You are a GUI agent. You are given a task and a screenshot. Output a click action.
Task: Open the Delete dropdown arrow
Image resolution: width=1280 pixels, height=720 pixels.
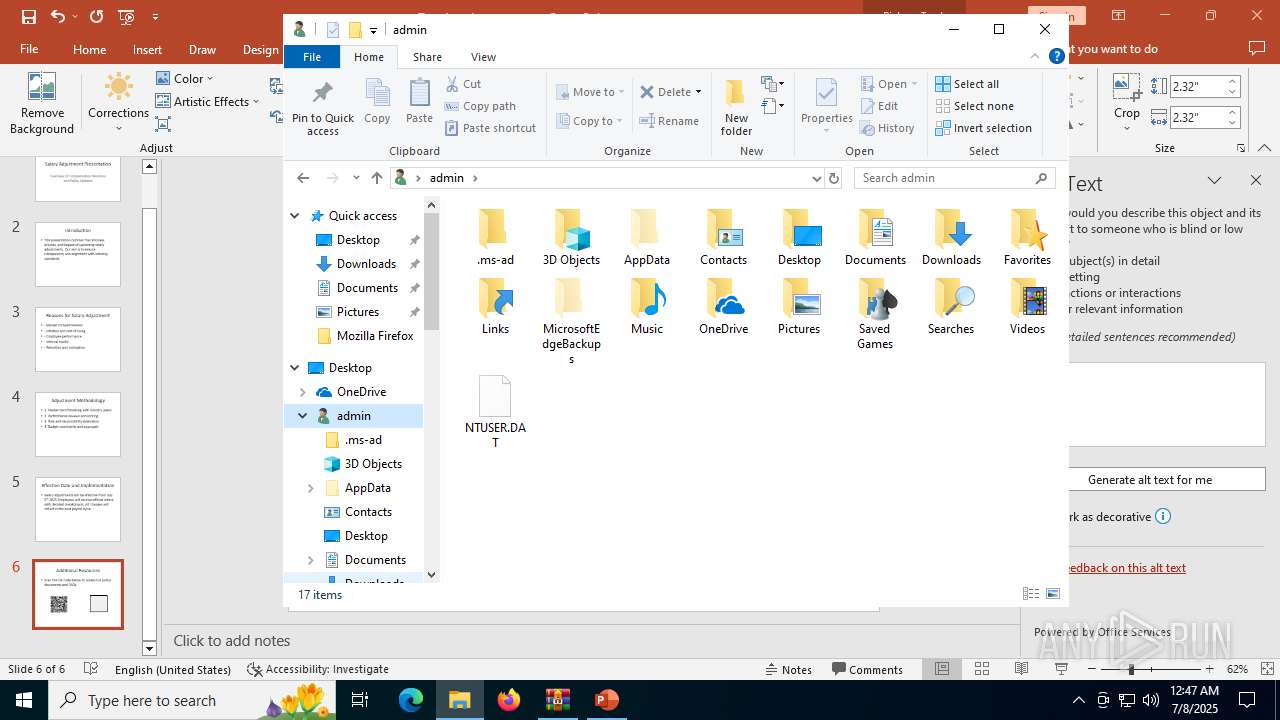coord(698,92)
